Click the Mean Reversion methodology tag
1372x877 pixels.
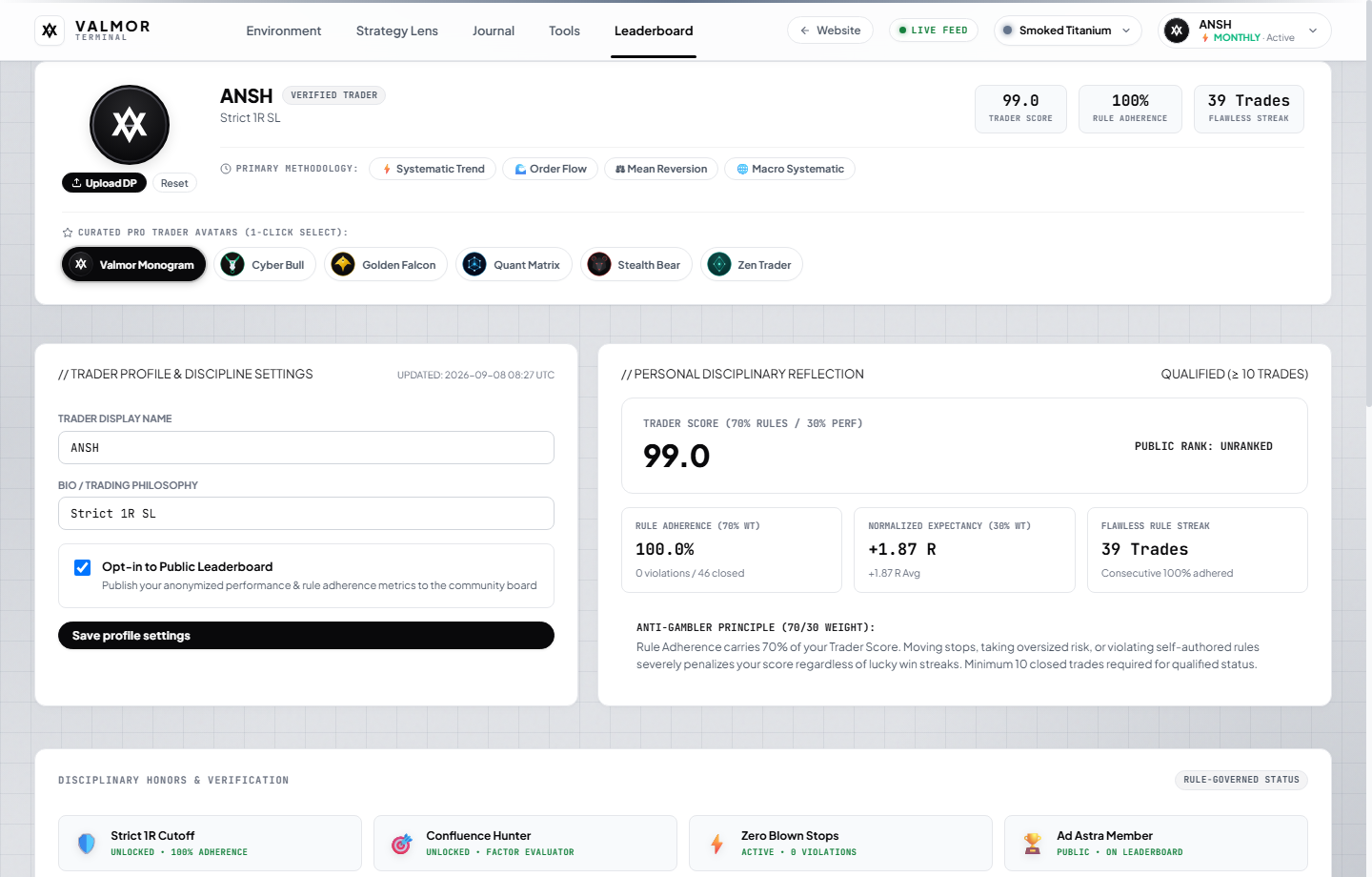(661, 169)
